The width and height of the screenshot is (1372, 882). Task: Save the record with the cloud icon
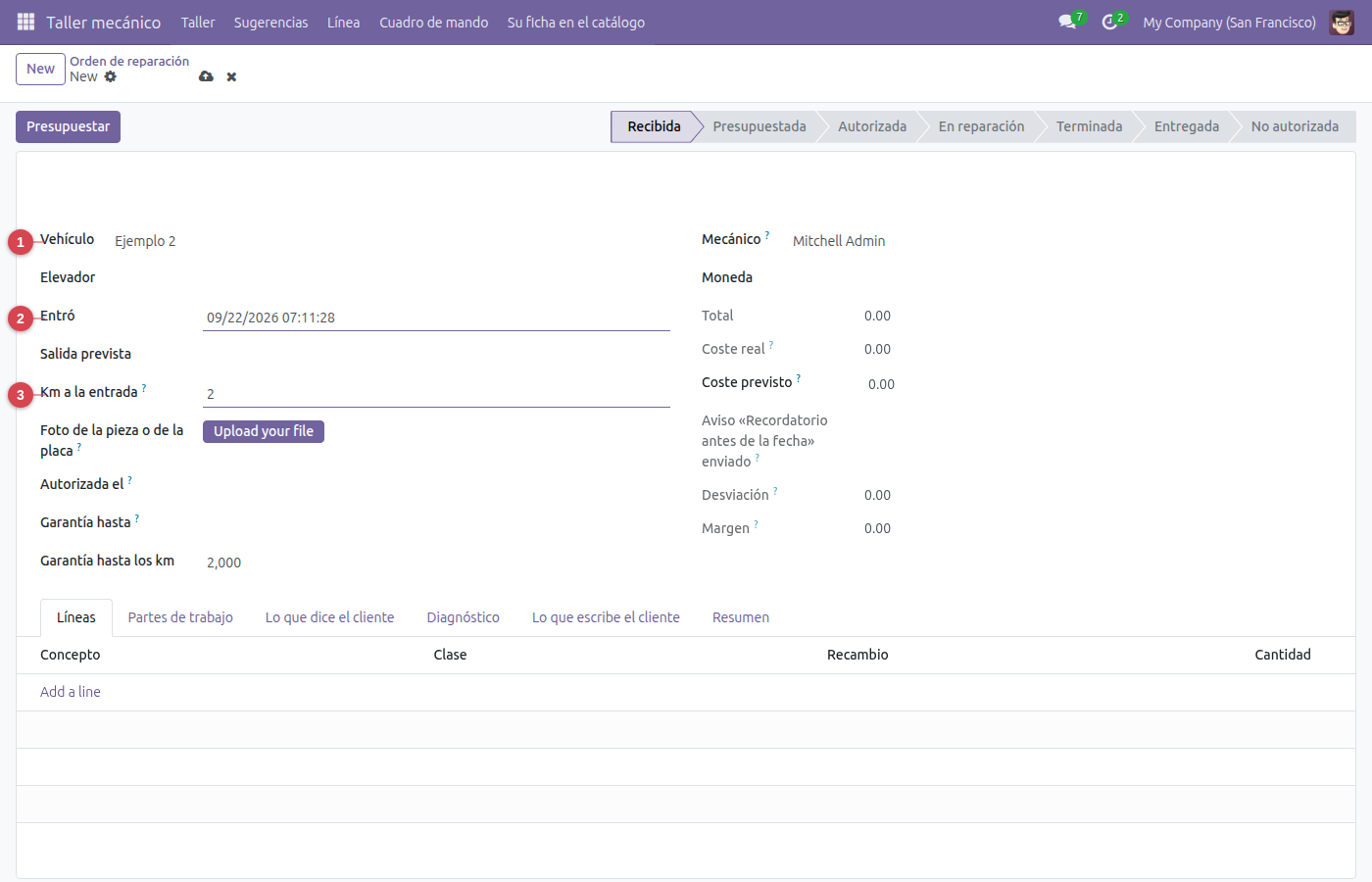click(x=206, y=76)
